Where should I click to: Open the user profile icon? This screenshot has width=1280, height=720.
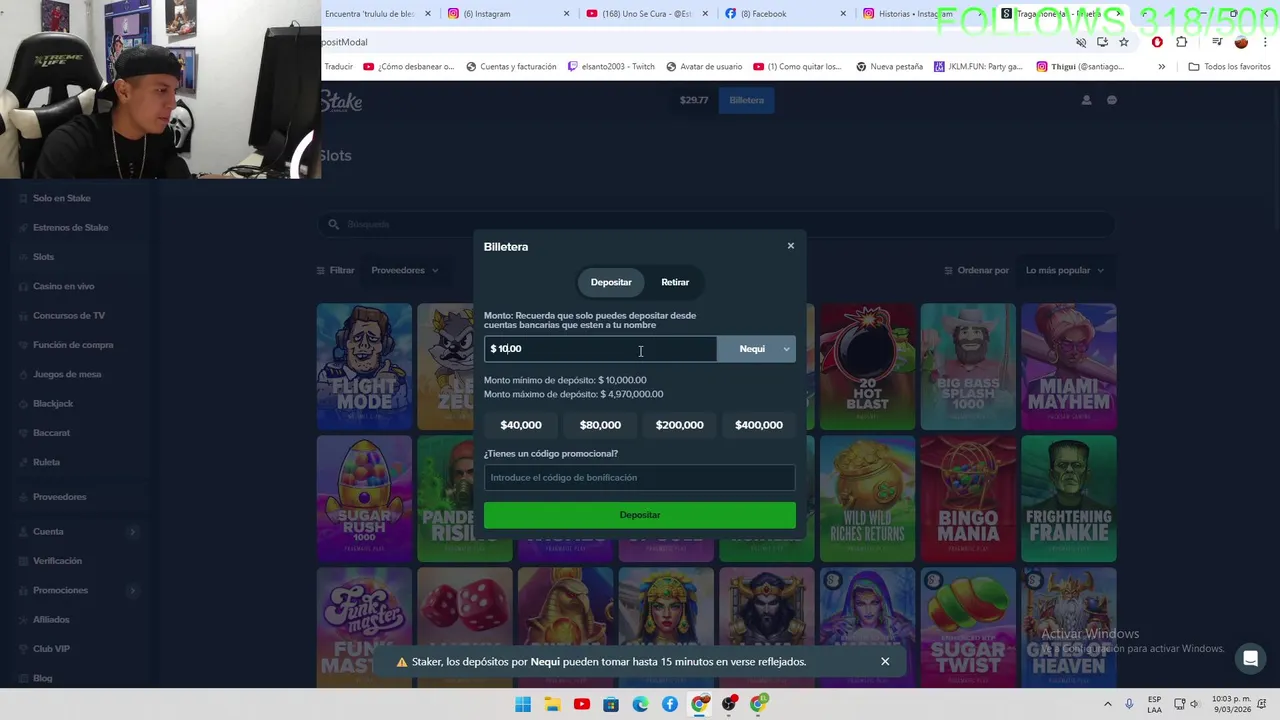coord(1086,100)
